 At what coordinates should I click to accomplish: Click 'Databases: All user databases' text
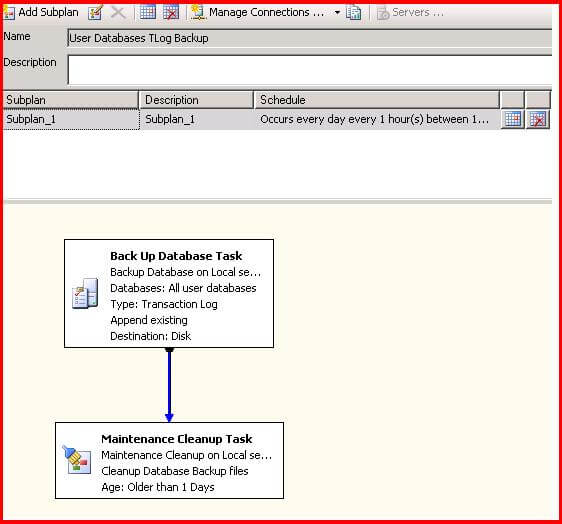(x=183, y=288)
